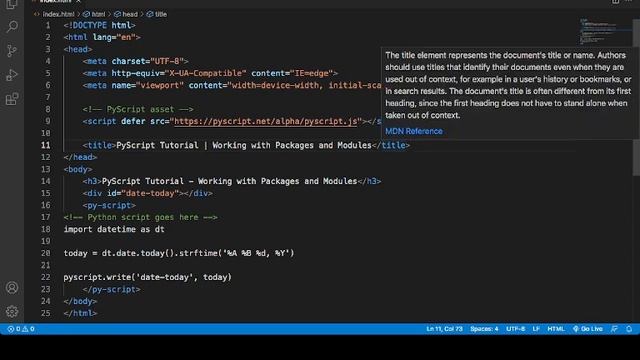Viewport: 640px width, 360px height.
Task: Open the pyscript.js URL in script tag
Action: (266, 121)
